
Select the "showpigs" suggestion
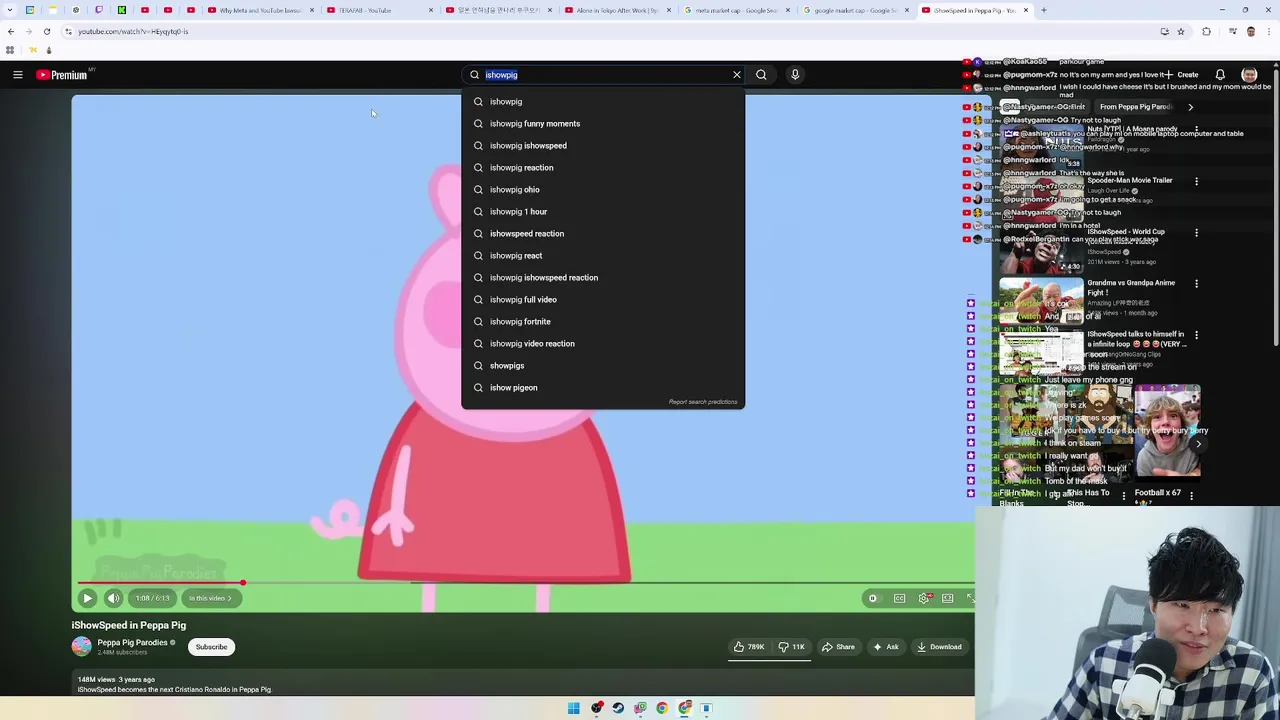click(x=603, y=366)
